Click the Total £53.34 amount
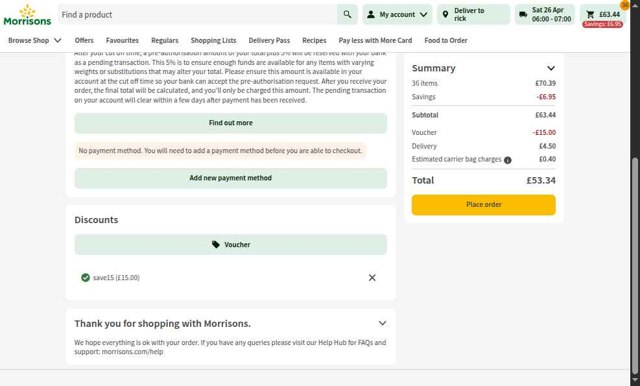 pos(541,180)
